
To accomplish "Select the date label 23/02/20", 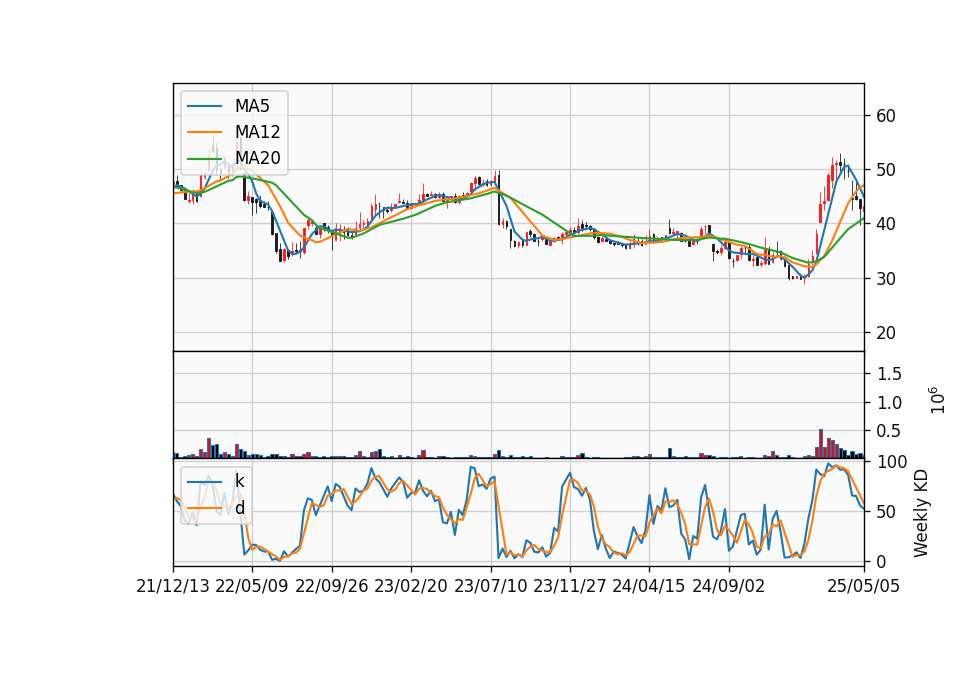I will pyautogui.click(x=411, y=586).
